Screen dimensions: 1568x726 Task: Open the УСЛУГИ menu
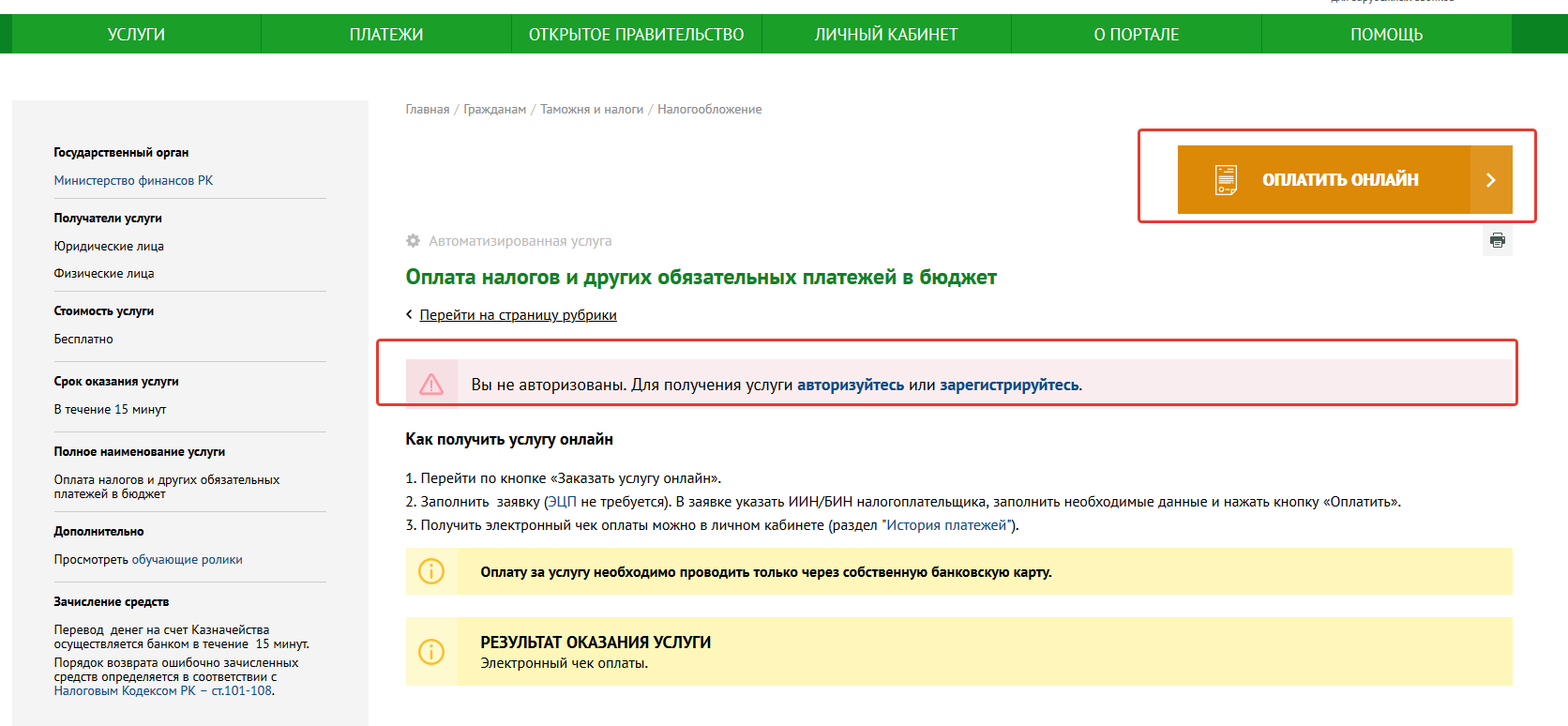point(136,34)
